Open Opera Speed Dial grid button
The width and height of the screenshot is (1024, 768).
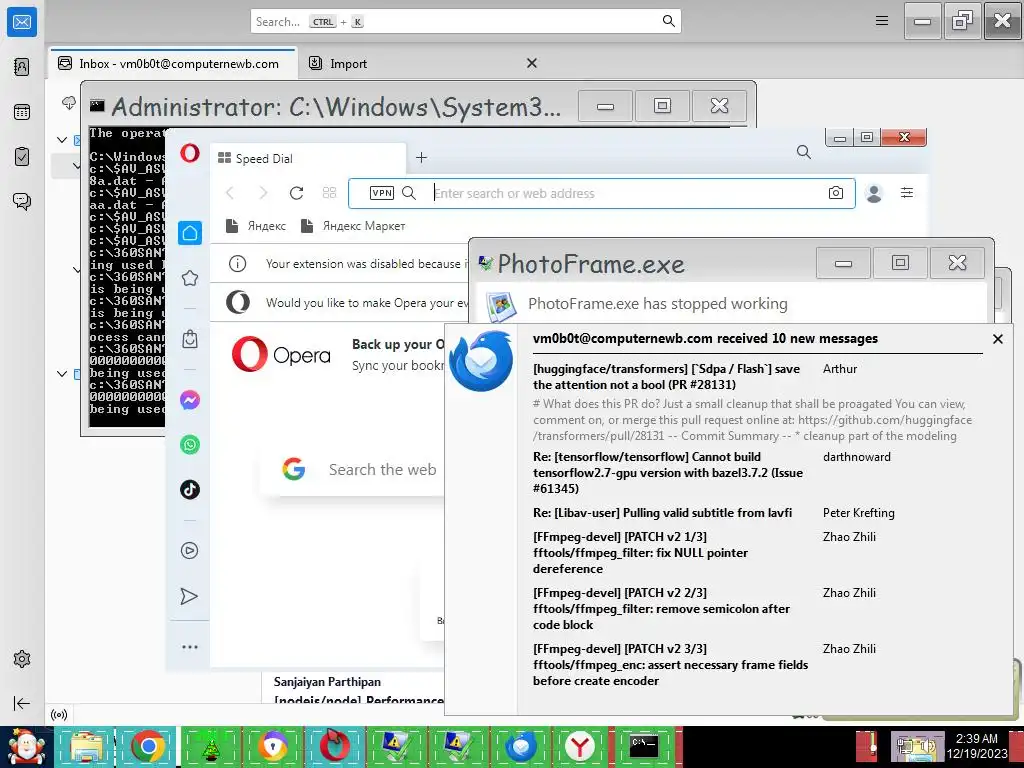point(329,193)
